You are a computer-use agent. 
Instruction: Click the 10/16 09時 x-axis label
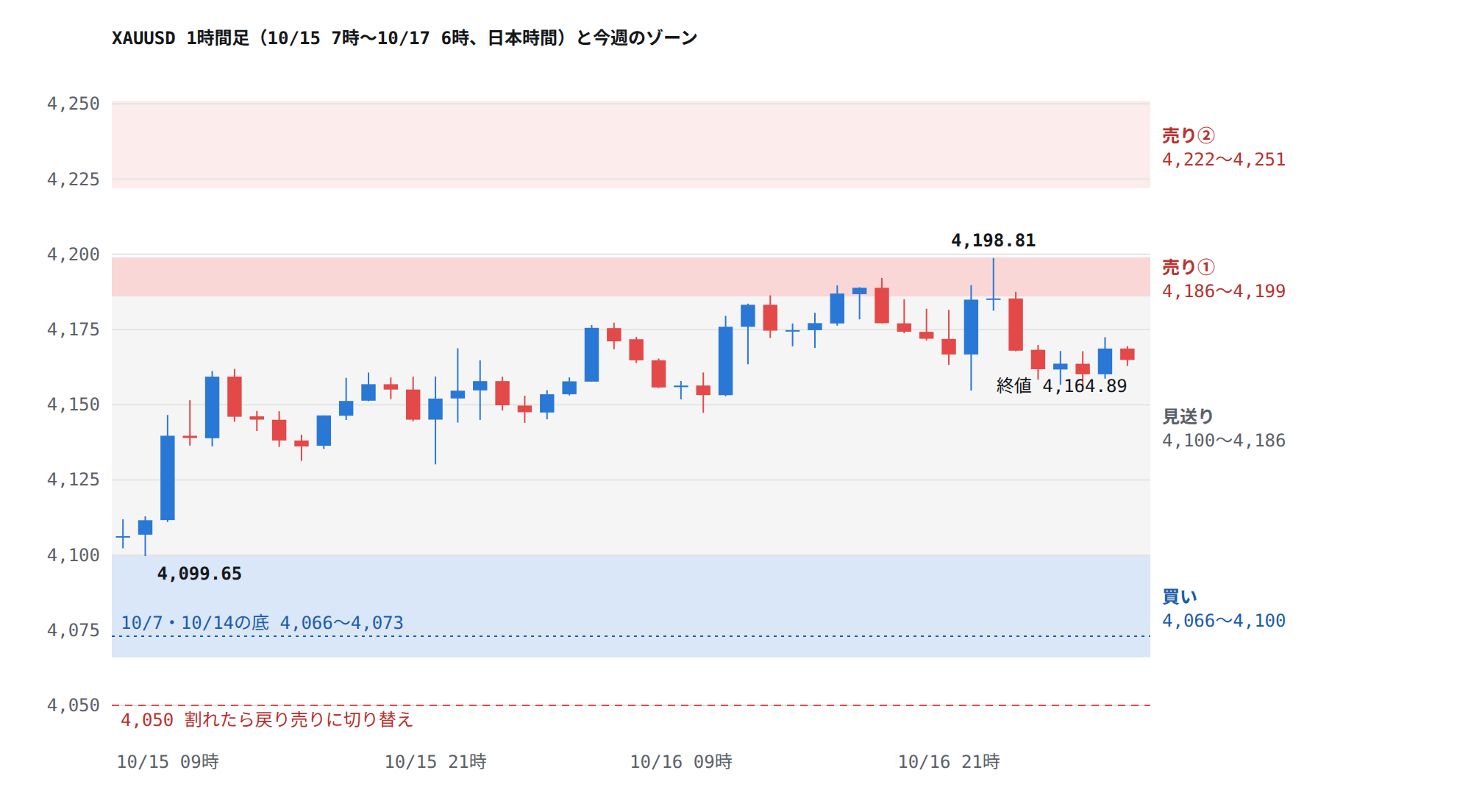(x=681, y=762)
